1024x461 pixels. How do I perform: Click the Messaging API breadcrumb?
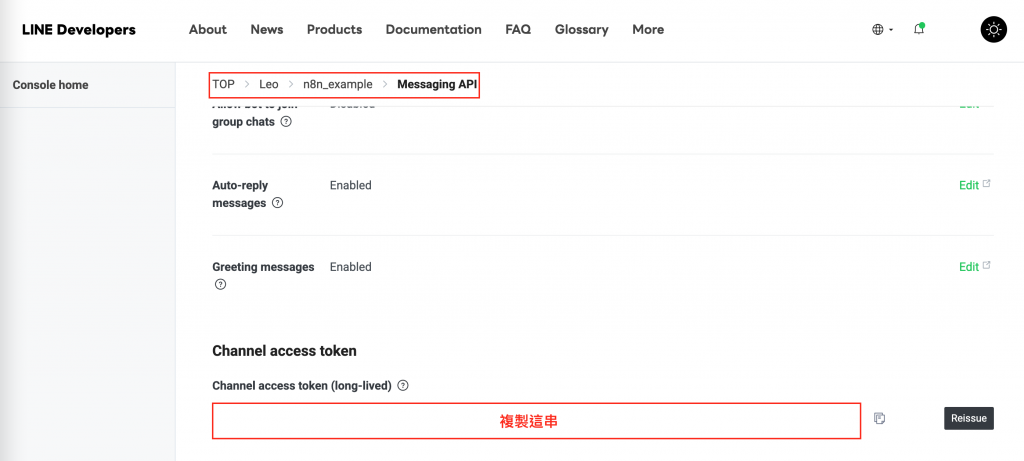pyautogui.click(x=437, y=84)
